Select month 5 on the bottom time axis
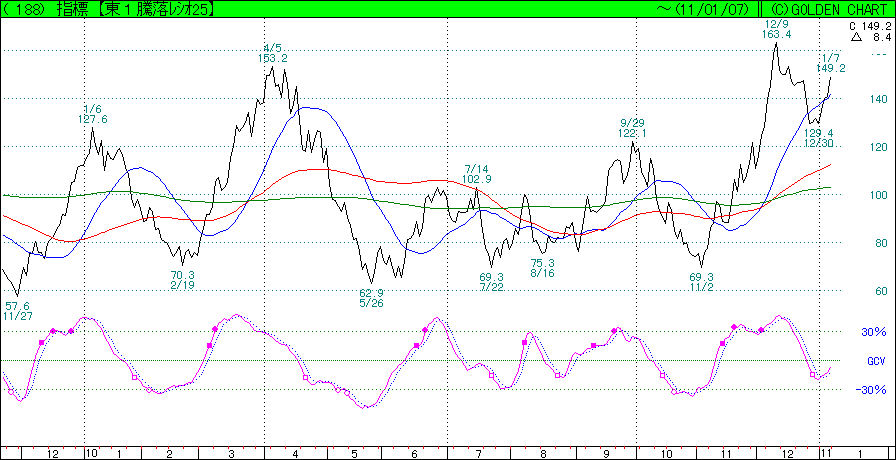This screenshot has width=896, height=460. click(354, 453)
